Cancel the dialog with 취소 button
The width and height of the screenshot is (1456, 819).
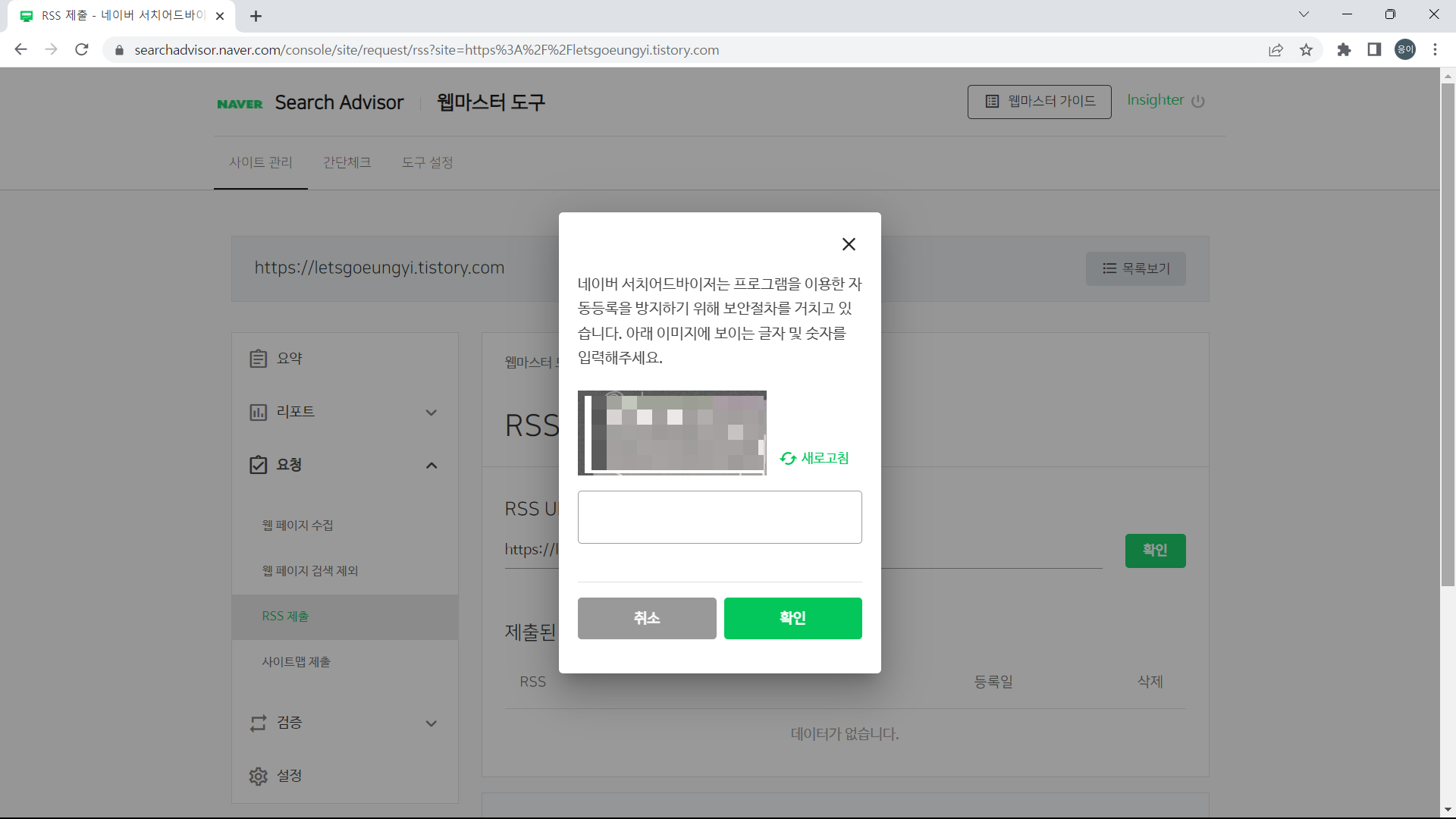[646, 618]
